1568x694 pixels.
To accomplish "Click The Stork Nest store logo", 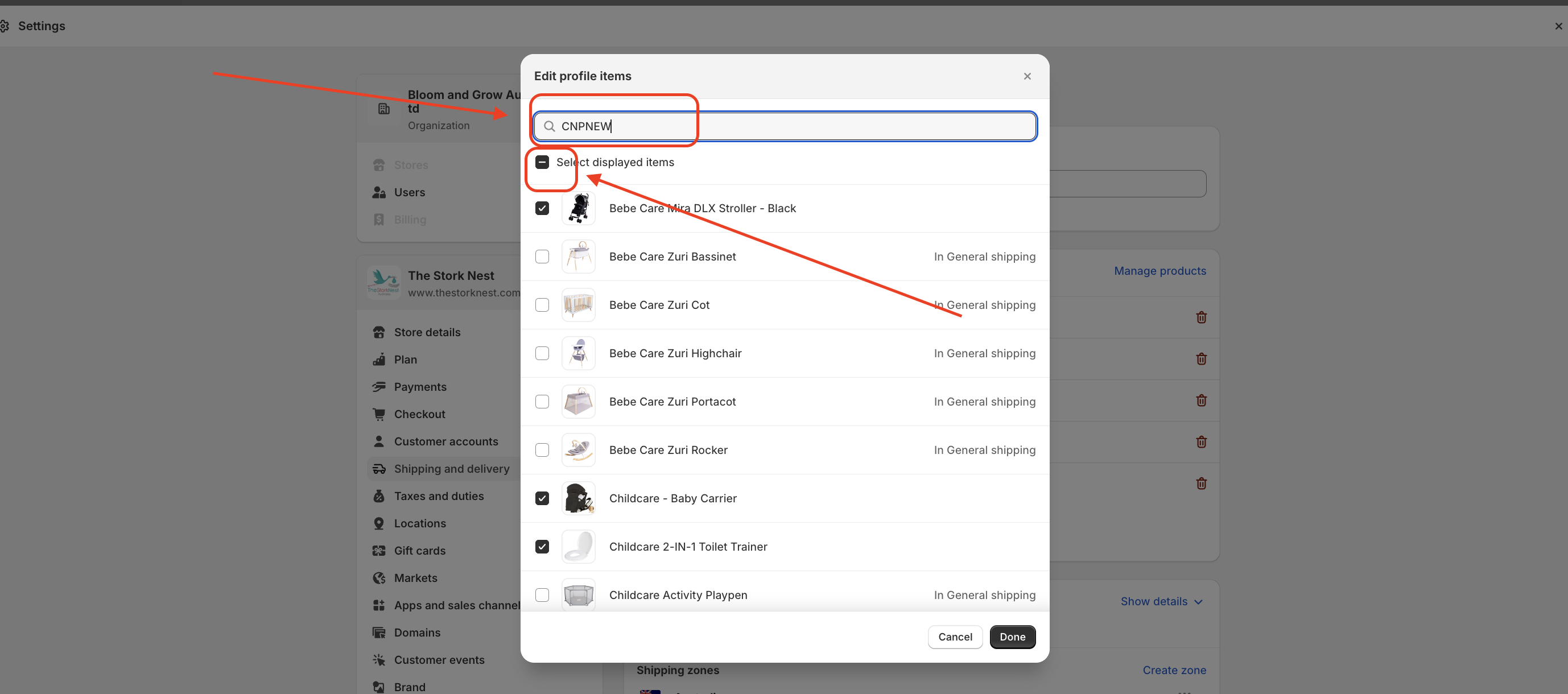I will point(383,283).
